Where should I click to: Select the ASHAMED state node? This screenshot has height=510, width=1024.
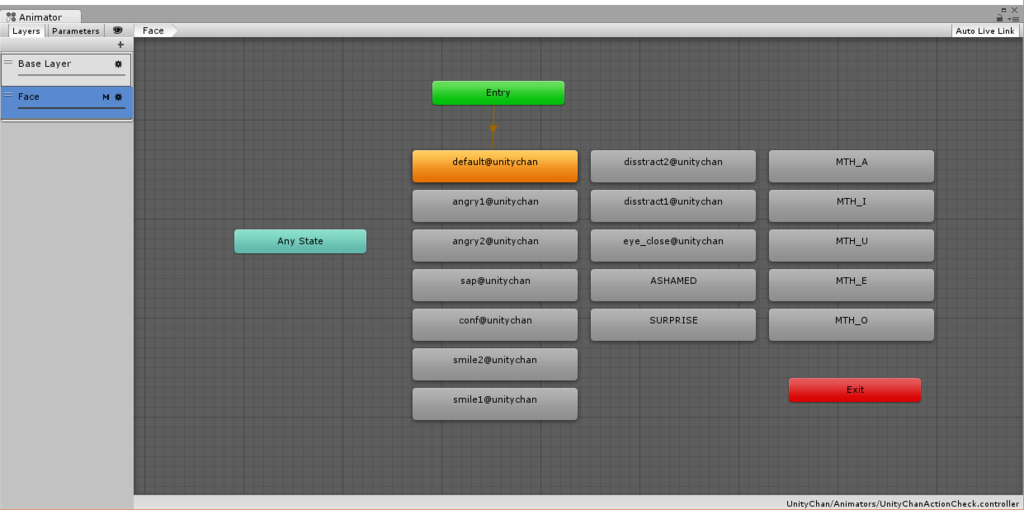pos(673,285)
